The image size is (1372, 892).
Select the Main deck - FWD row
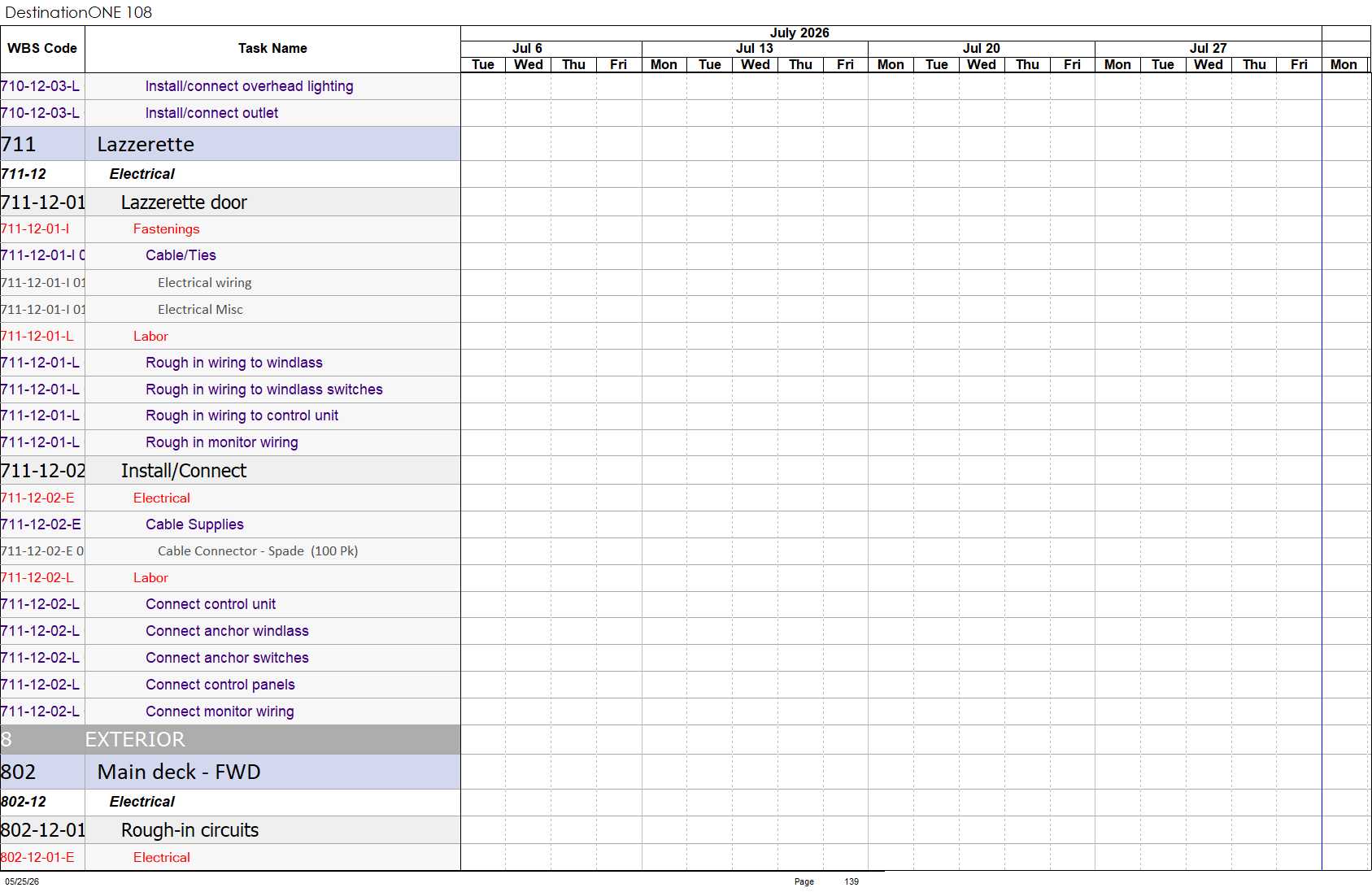coord(230,772)
